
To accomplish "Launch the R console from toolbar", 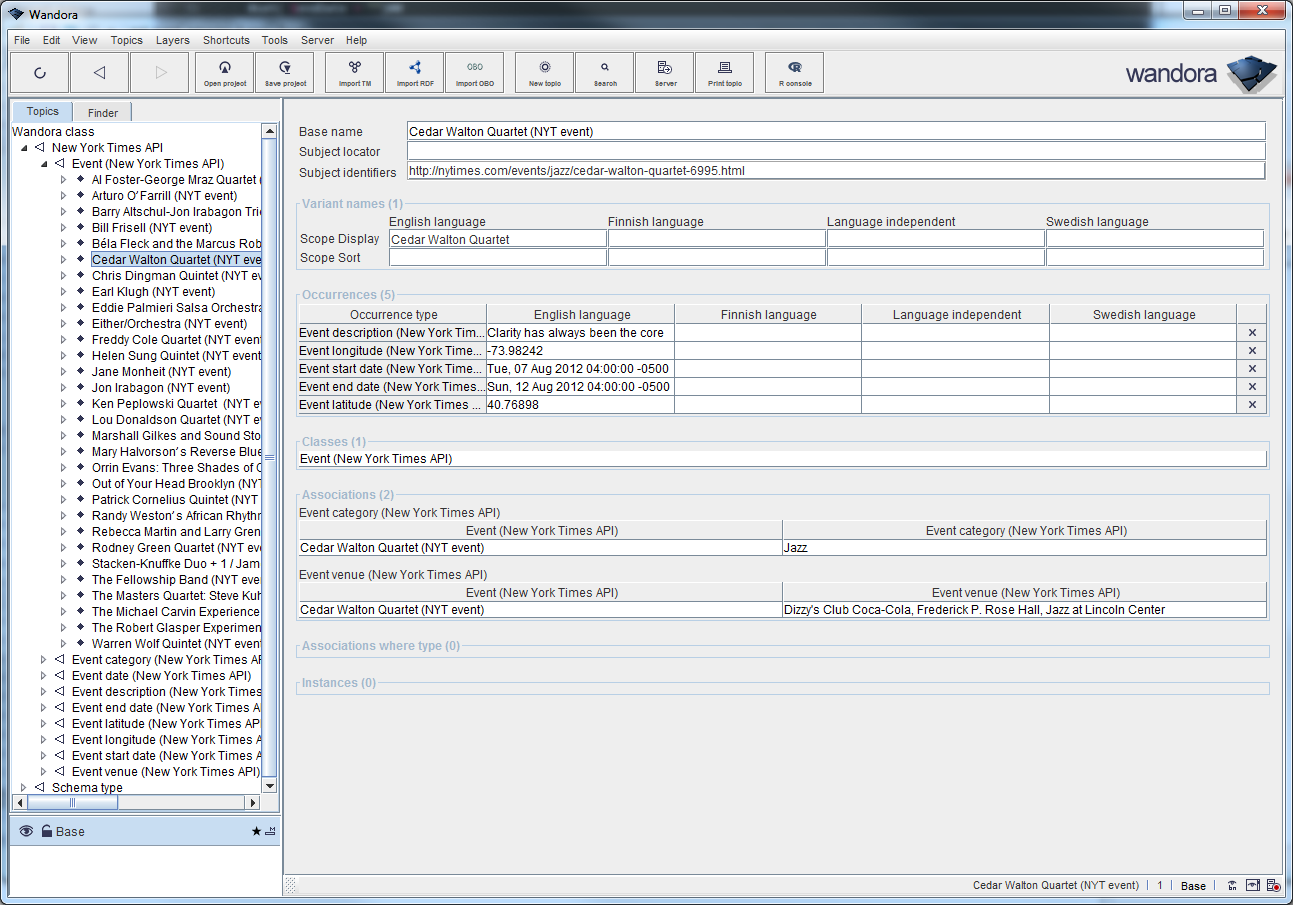I will 795,72.
